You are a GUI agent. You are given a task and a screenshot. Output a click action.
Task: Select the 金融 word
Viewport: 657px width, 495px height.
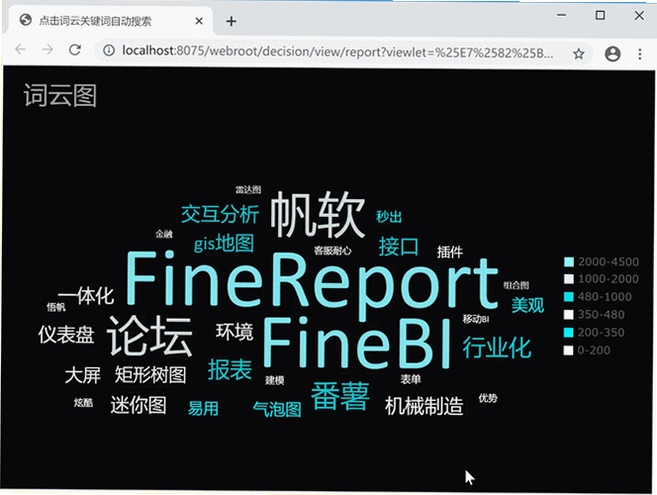tap(164, 234)
